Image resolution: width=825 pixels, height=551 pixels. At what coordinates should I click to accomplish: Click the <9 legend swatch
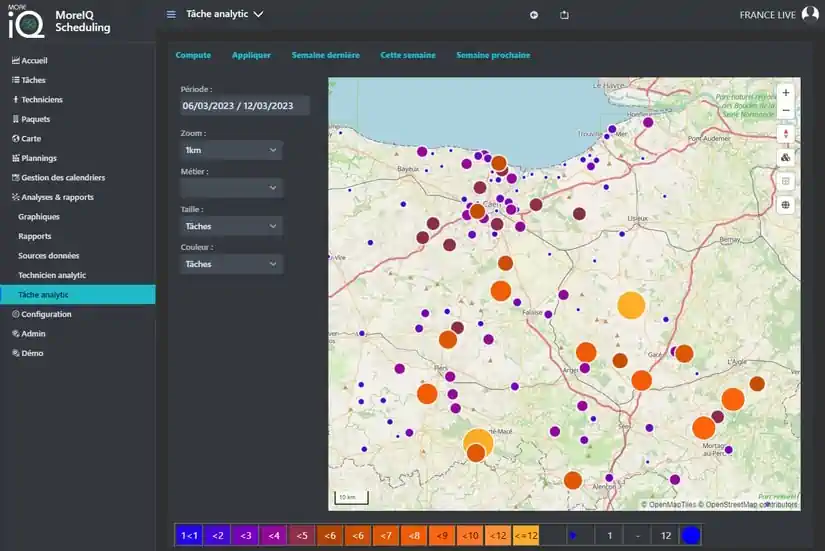click(x=442, y=535)
